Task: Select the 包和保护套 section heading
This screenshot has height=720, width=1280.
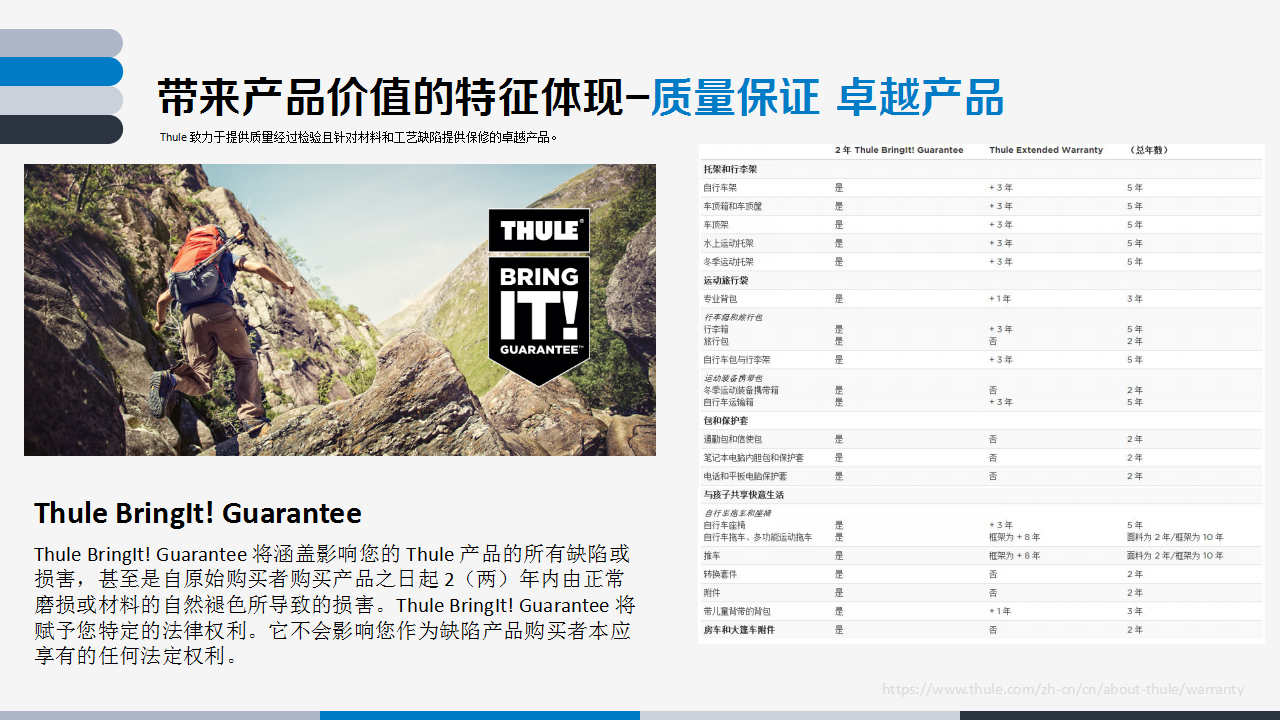Action: click(x=725, y=420)
